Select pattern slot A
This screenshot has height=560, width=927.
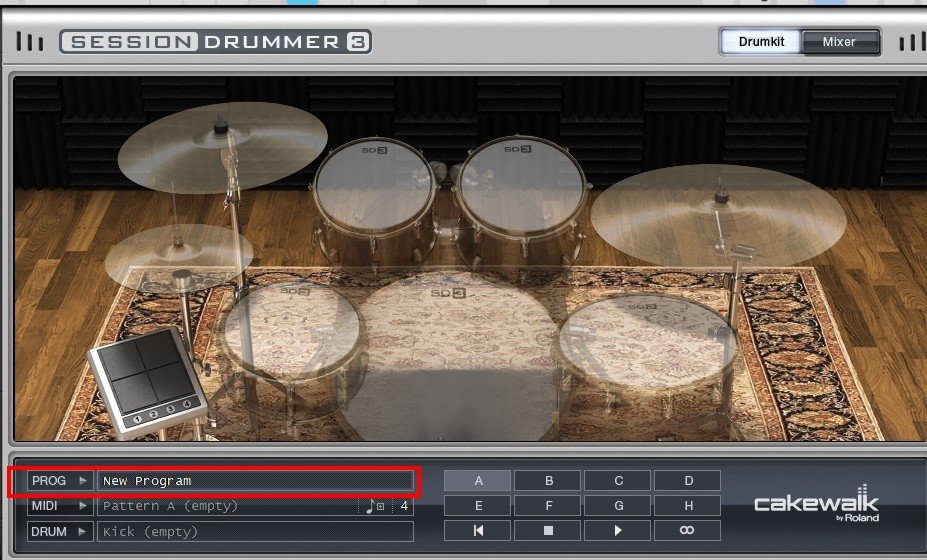[x=478, y=481]
